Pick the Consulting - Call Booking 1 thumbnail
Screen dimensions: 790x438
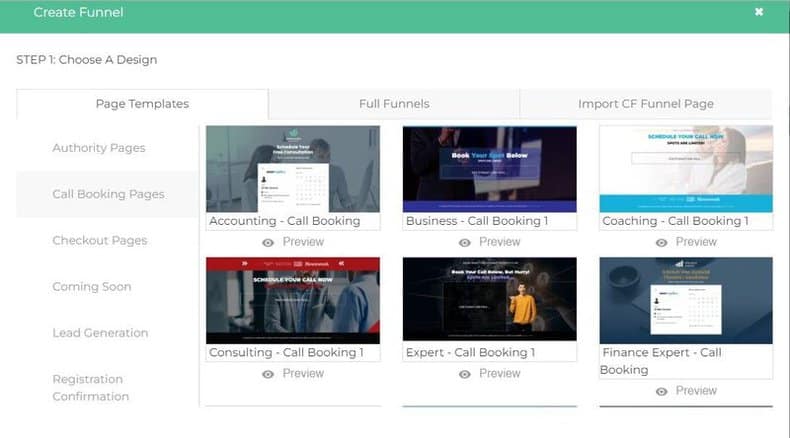tap(293, 300)
